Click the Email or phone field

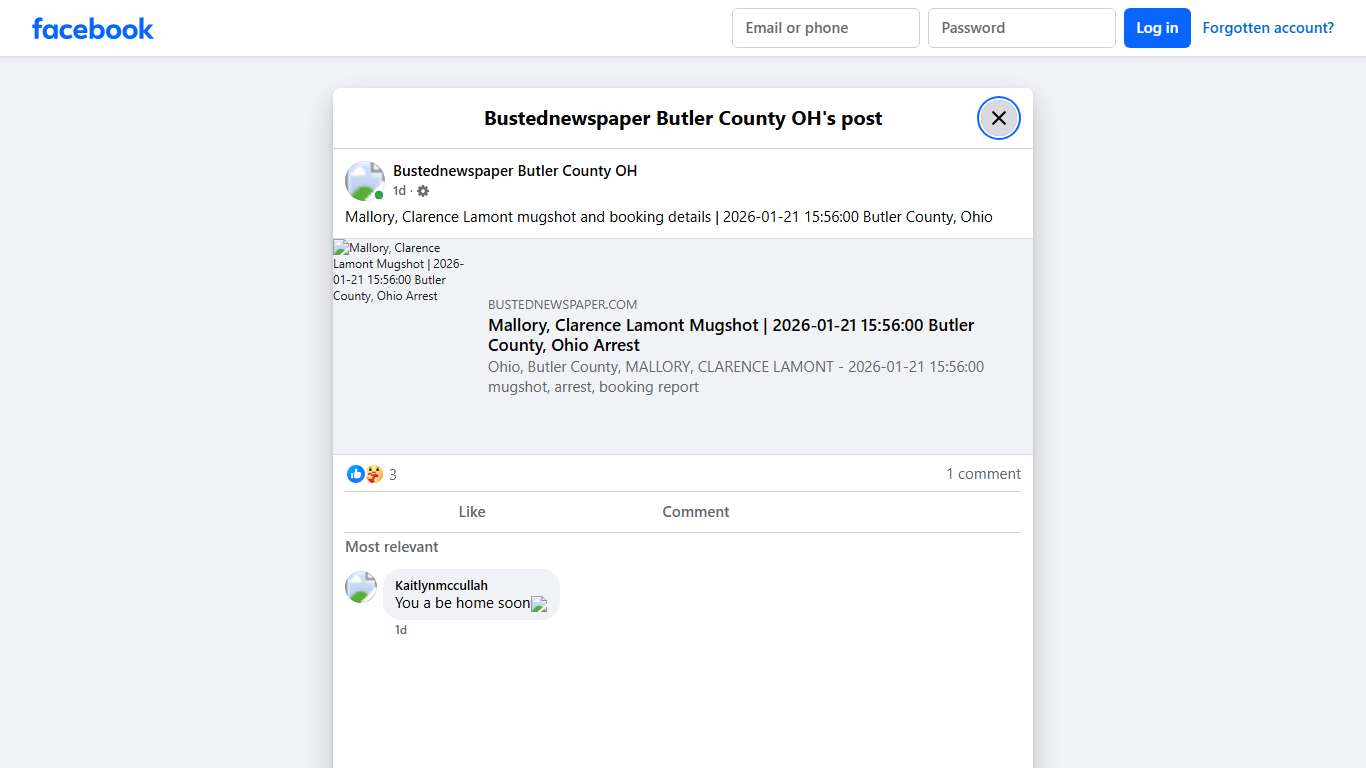(x=825, y=28)
